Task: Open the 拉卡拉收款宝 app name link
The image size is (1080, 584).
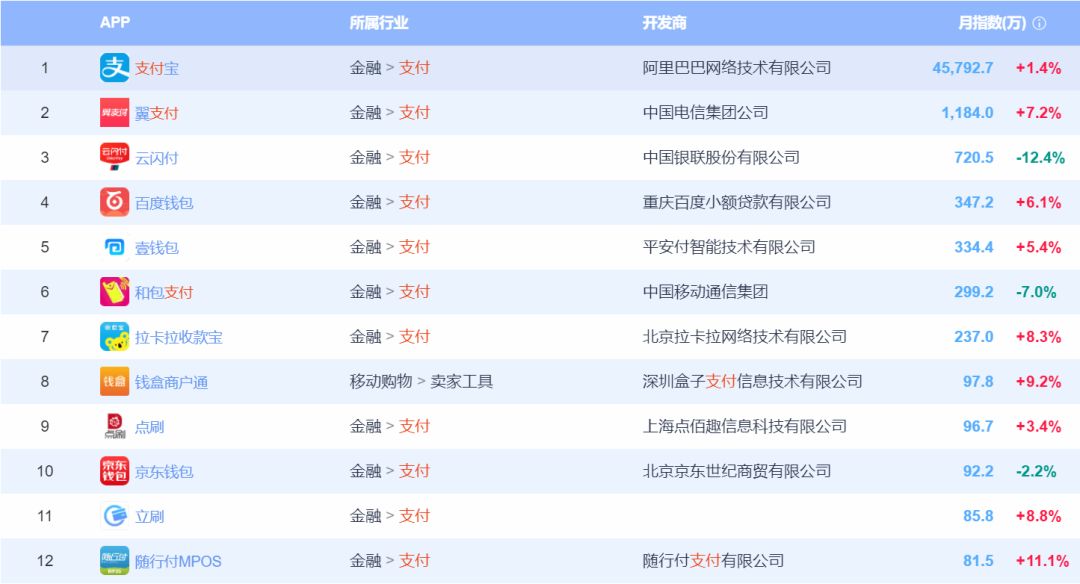Action: point(179,337)
